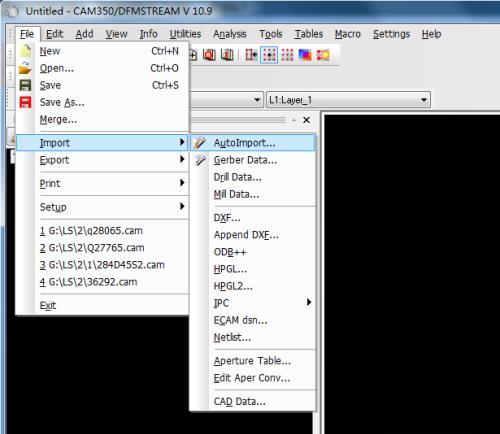Open recent file q28065.cam
The height and width of the screenshot is (434, 500).
[102, 230]
